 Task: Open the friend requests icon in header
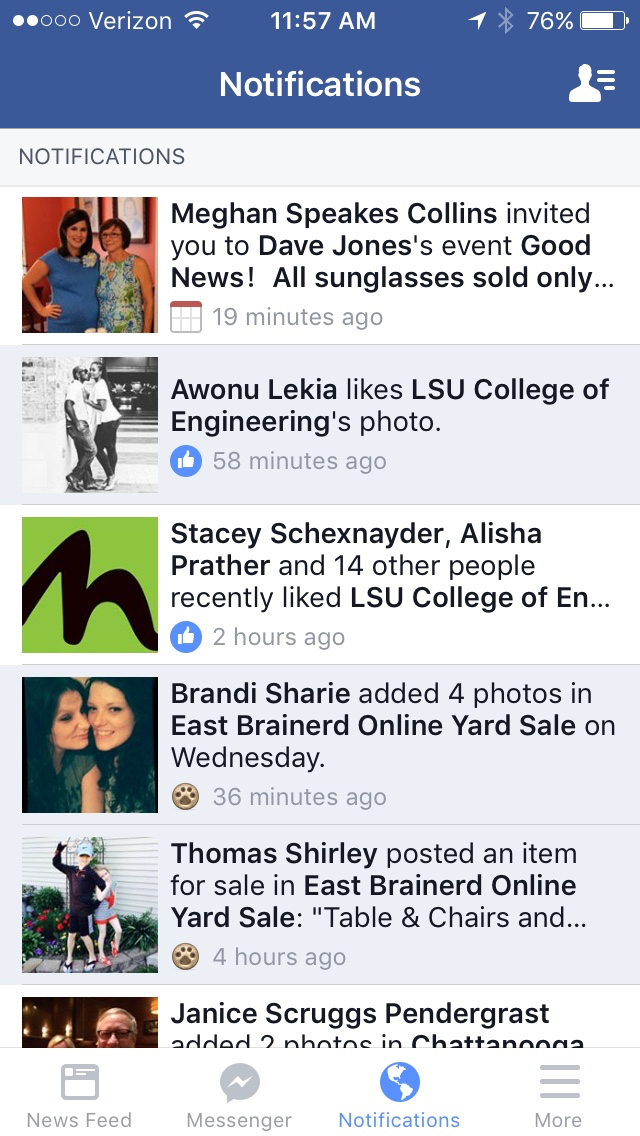click(x=591, y=84)
